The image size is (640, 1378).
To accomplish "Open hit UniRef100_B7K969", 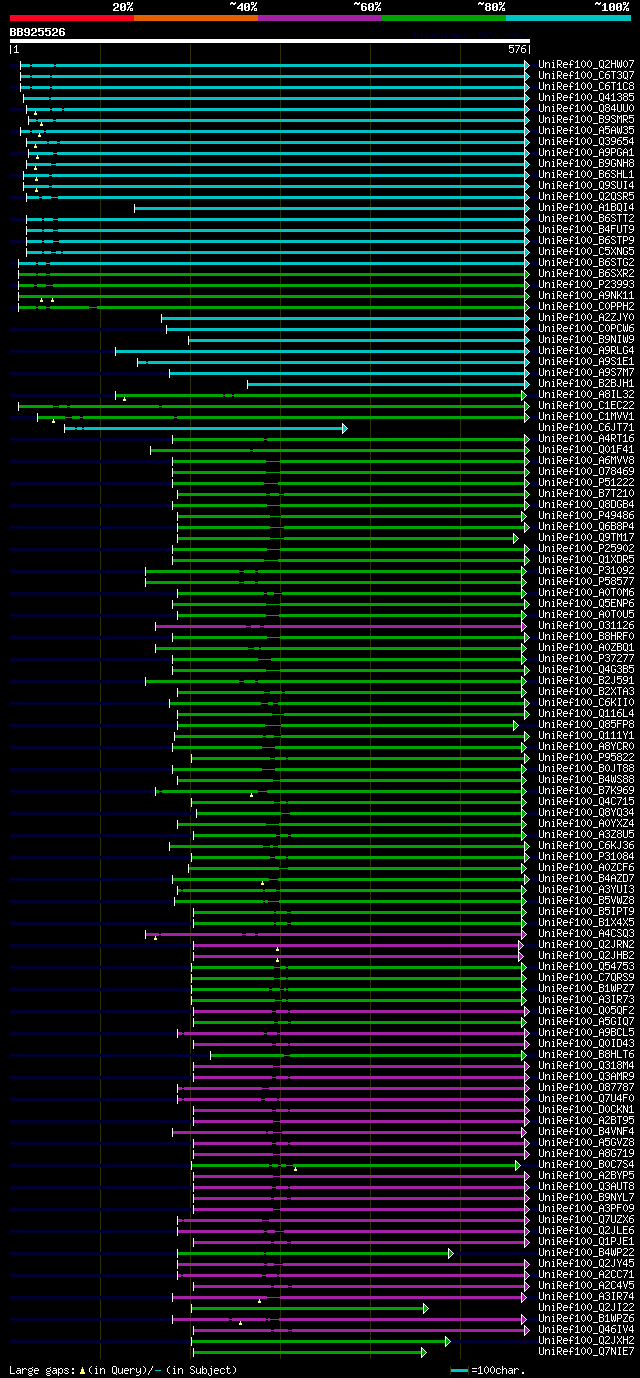I will coord(586,790).
